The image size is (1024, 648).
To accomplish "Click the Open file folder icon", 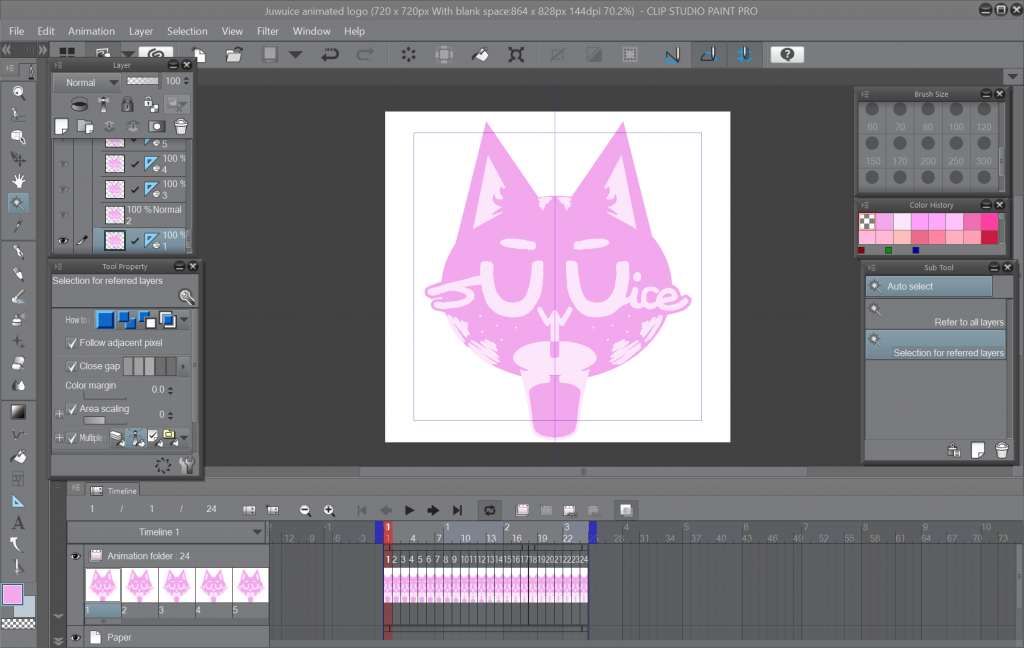I will pyautogui.click(x=235, y=54).
